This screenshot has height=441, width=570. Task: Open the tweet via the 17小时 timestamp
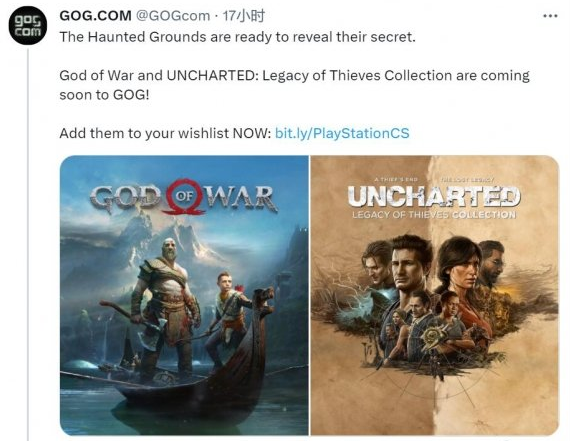(244, 16)
